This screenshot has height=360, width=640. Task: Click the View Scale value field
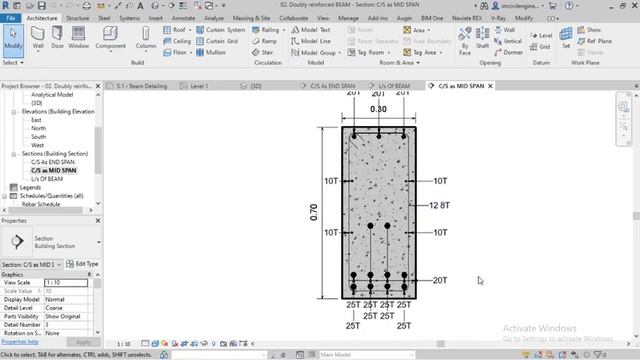[x=66, y=283]
